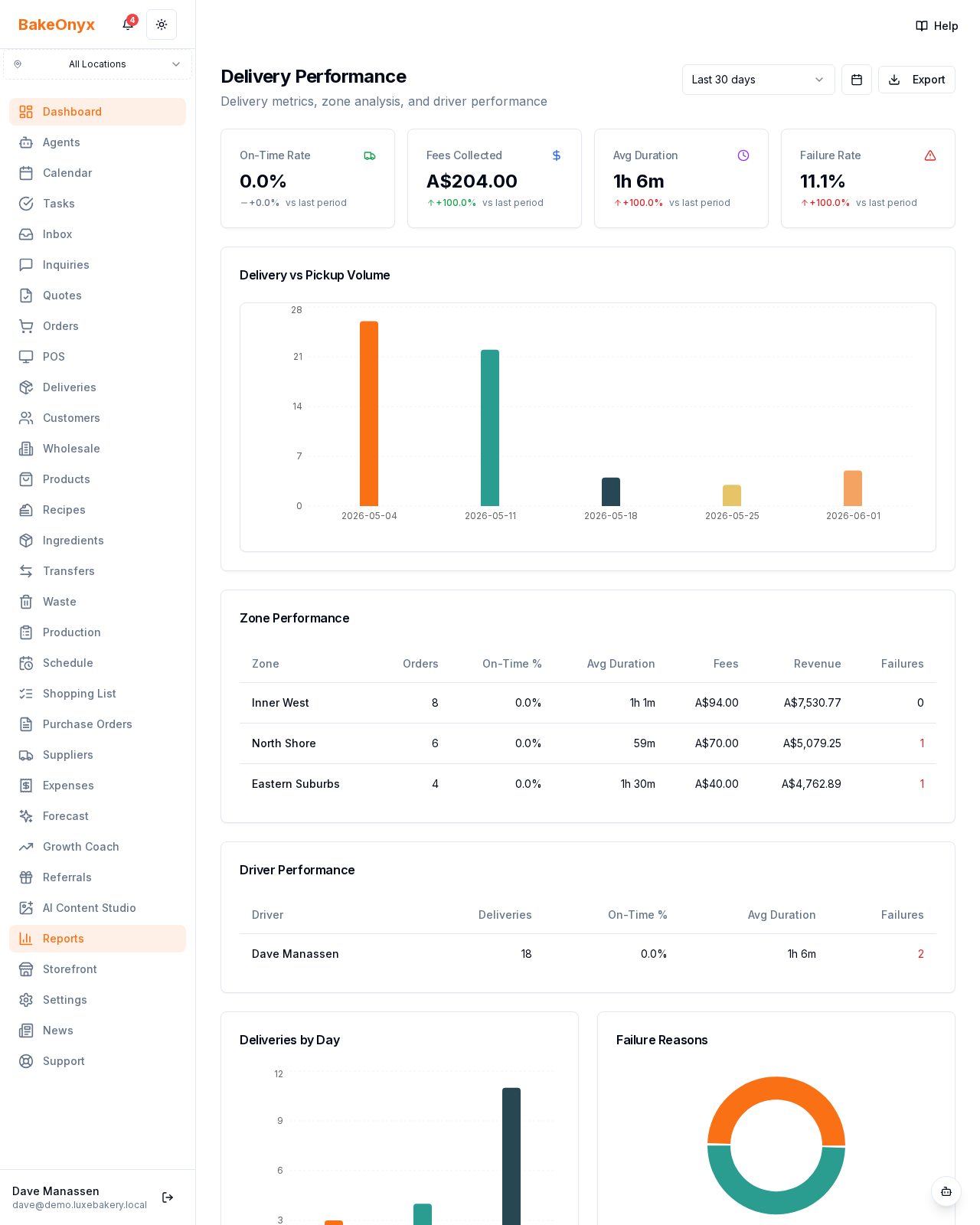This screenshot has height=1225, width=980.
Task: Click the Revenue column header
Action: point(817,664)
